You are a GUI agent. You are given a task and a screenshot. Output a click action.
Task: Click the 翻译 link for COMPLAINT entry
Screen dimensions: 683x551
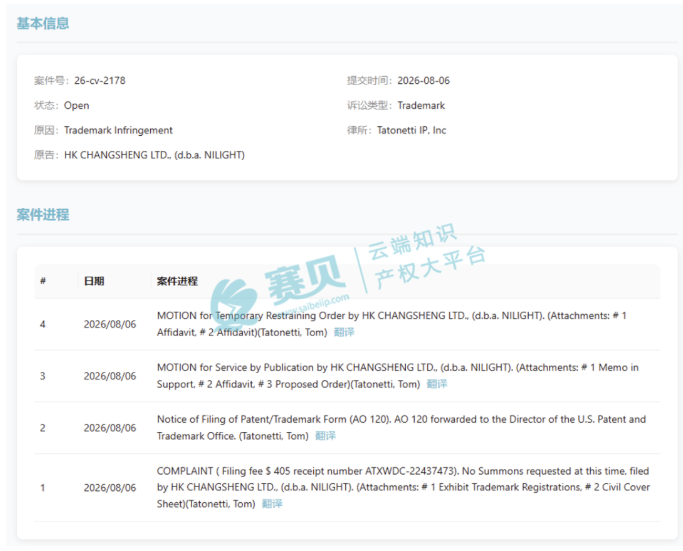(x=272, y=504)
